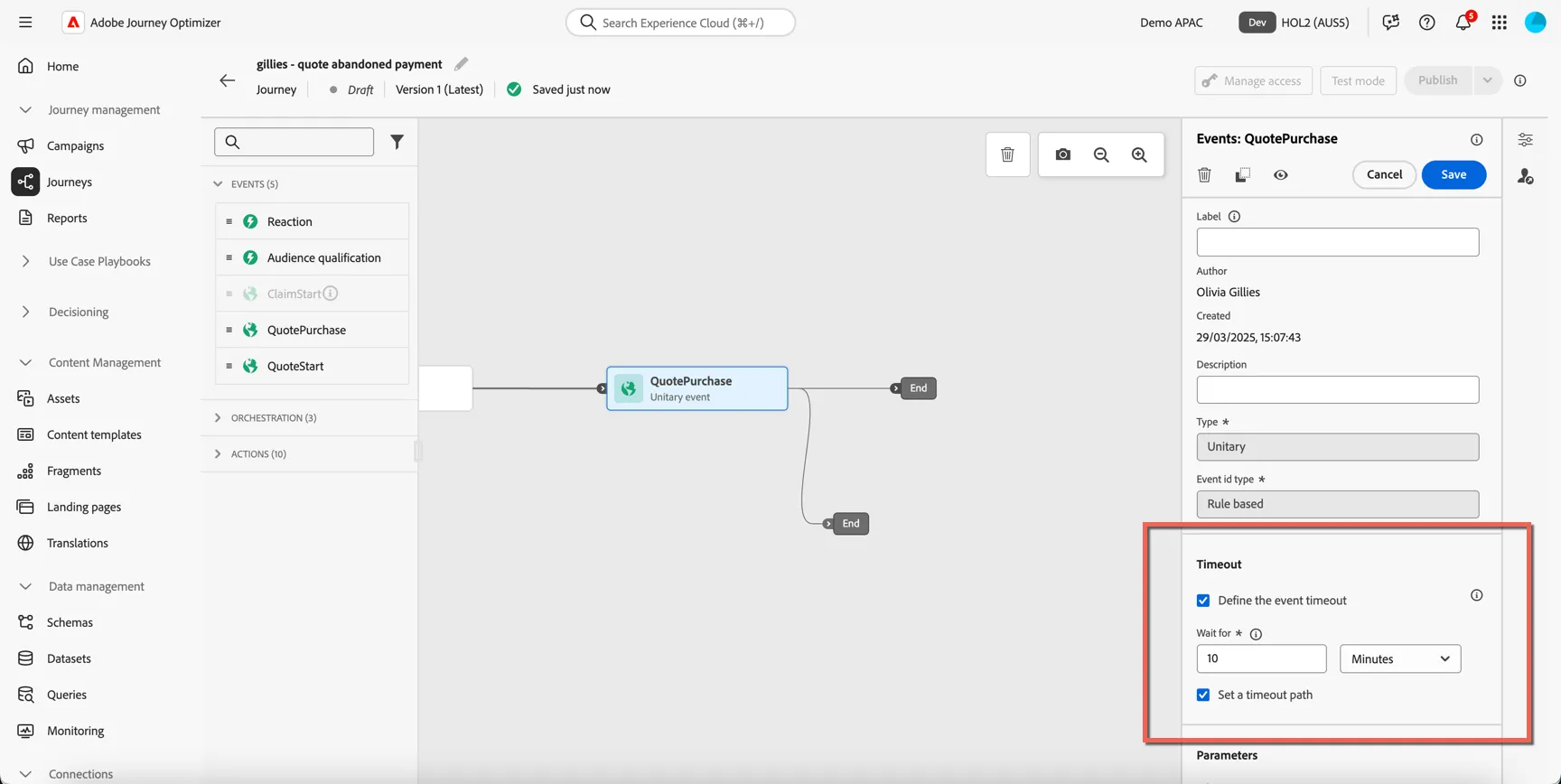
Task: Click the Wait for value field
Action: pos(1261,658)
